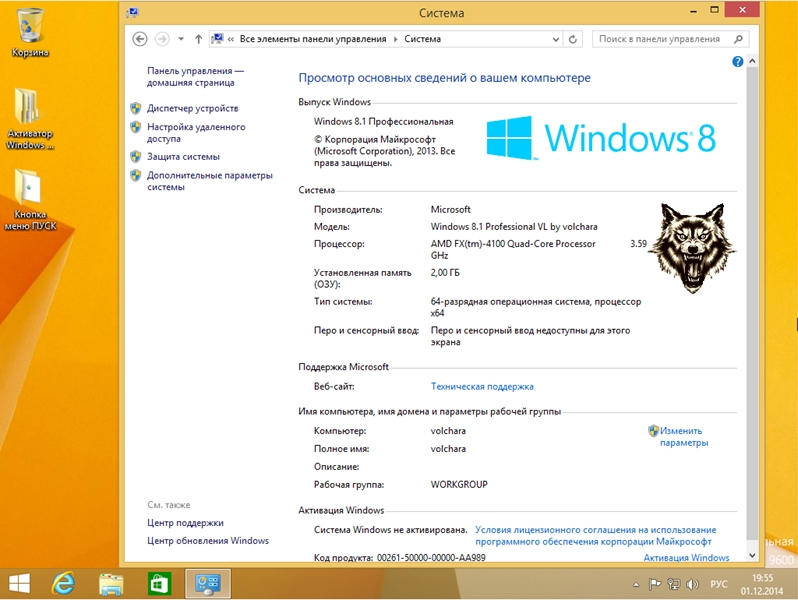Click the vertical scrollbar thumb
This screenshot has width=798, height=600.
[752, 303]
